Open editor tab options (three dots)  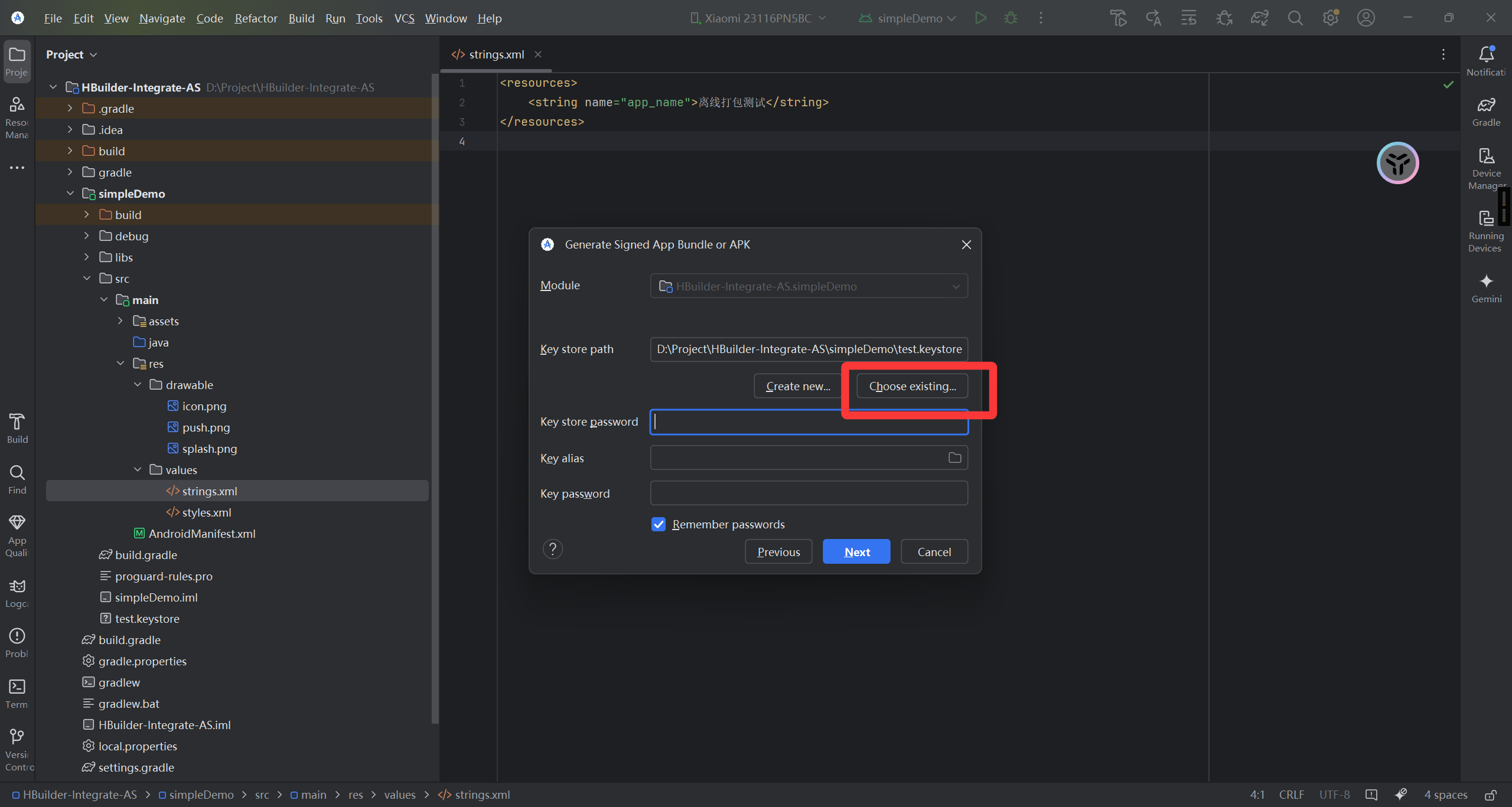(1443, 54)
